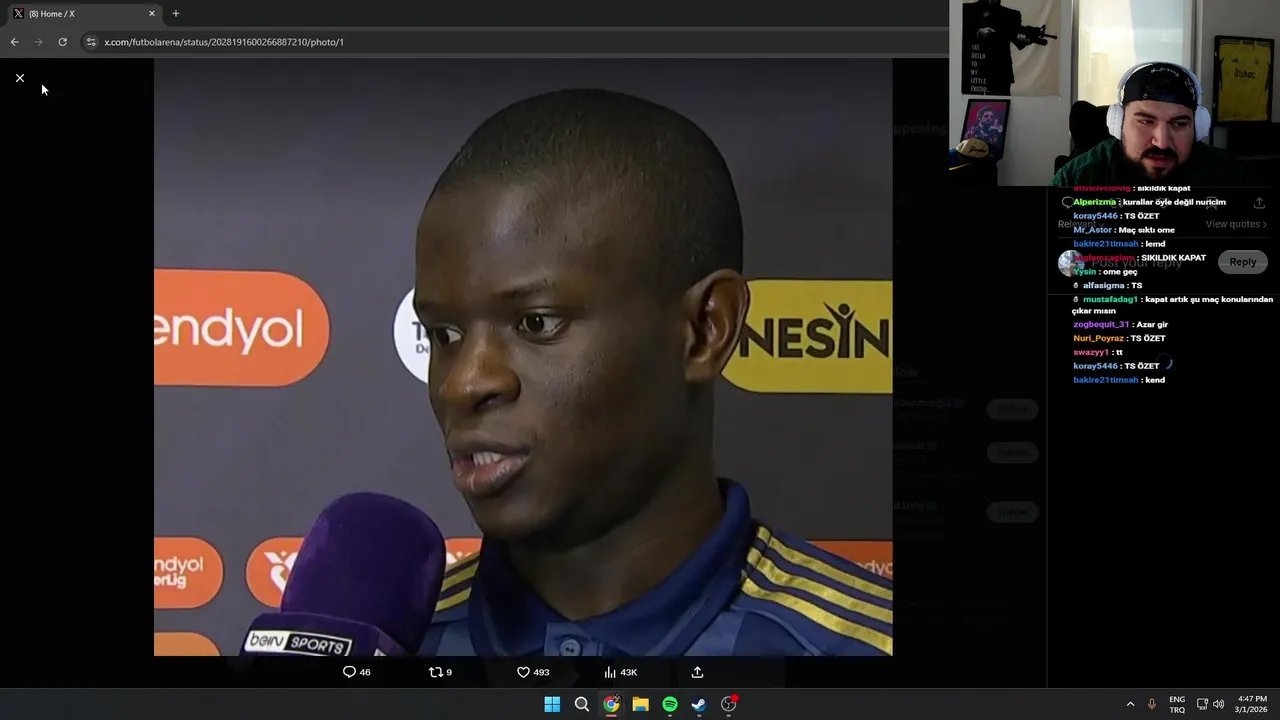The height and width of the screenshot is (720, 1280).
Task: Close the photo viewer with the X
Action: 19,78
